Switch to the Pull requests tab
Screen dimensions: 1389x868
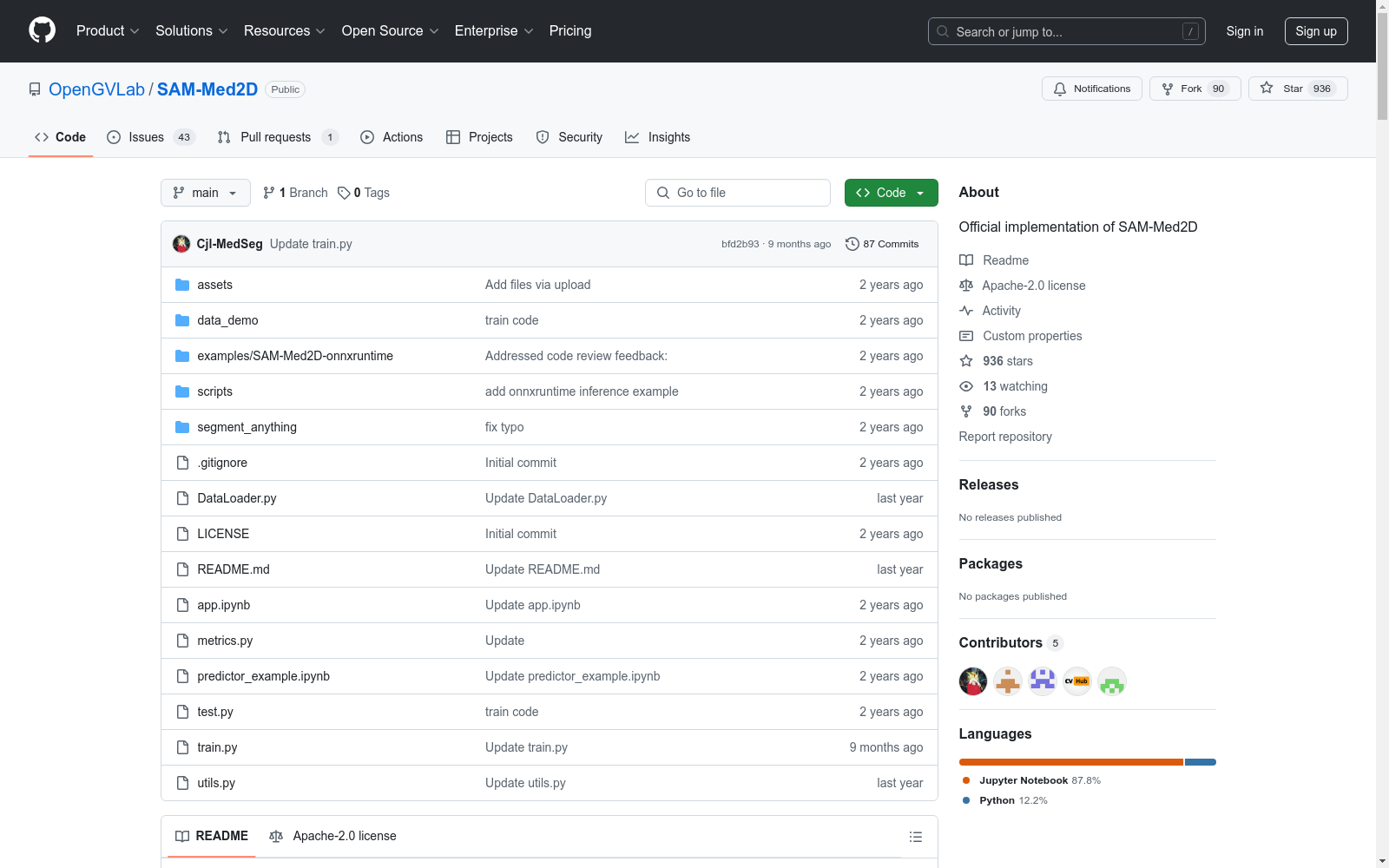(278, 137)
